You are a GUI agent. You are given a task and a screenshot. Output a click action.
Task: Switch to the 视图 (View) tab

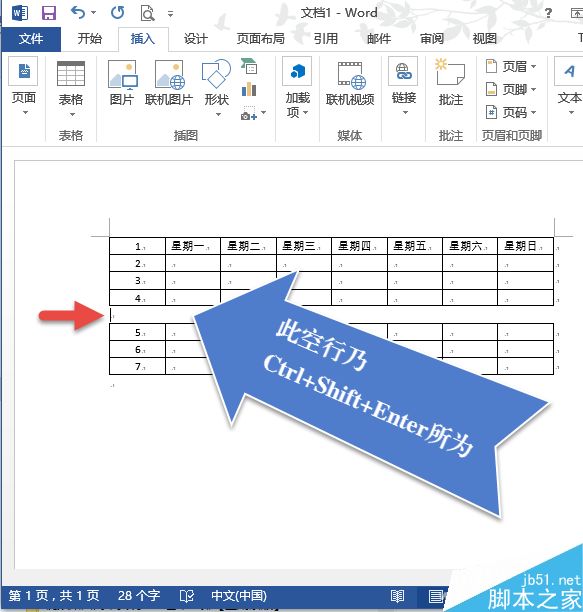click(x=485, y=39)
